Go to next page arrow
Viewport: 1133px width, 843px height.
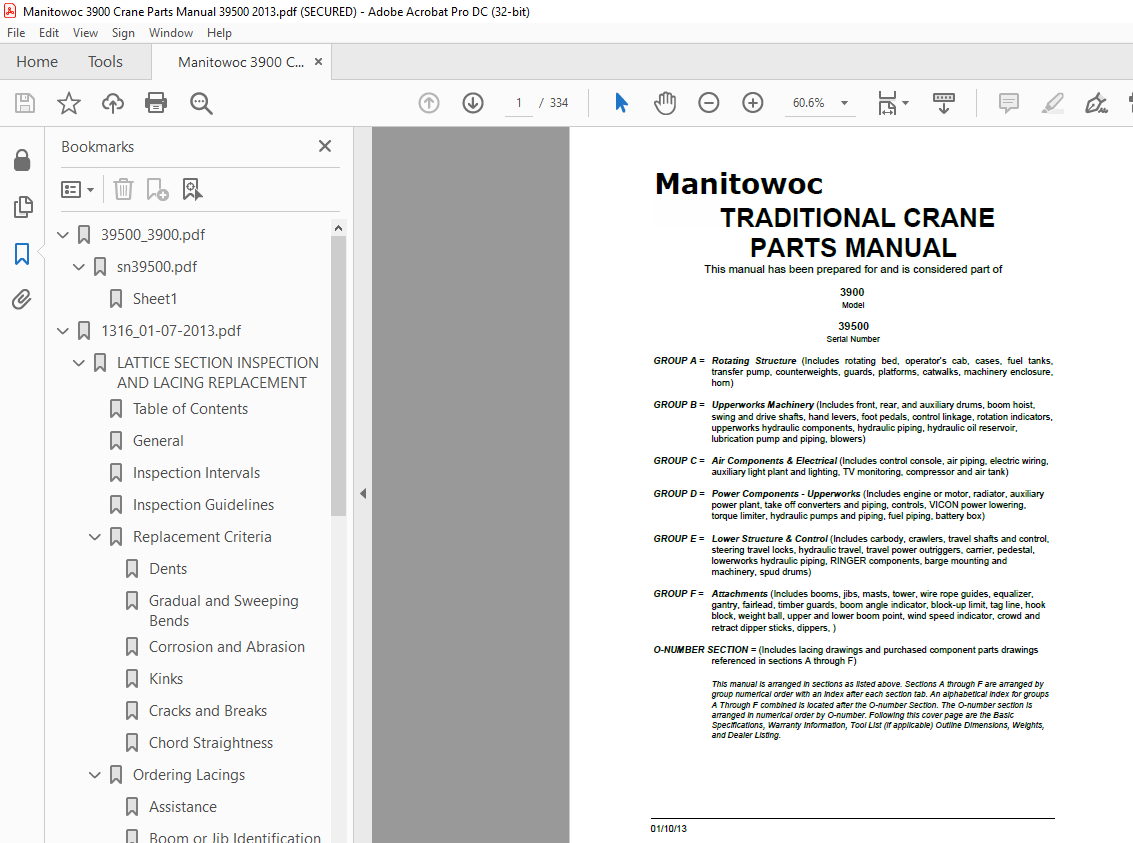473,103
